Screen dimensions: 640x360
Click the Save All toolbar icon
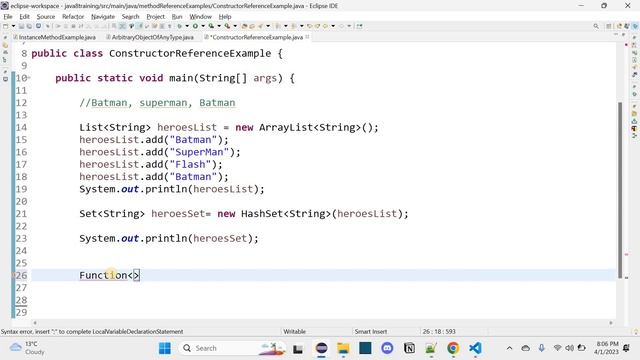pyautogui.click(x=29, y=26)
